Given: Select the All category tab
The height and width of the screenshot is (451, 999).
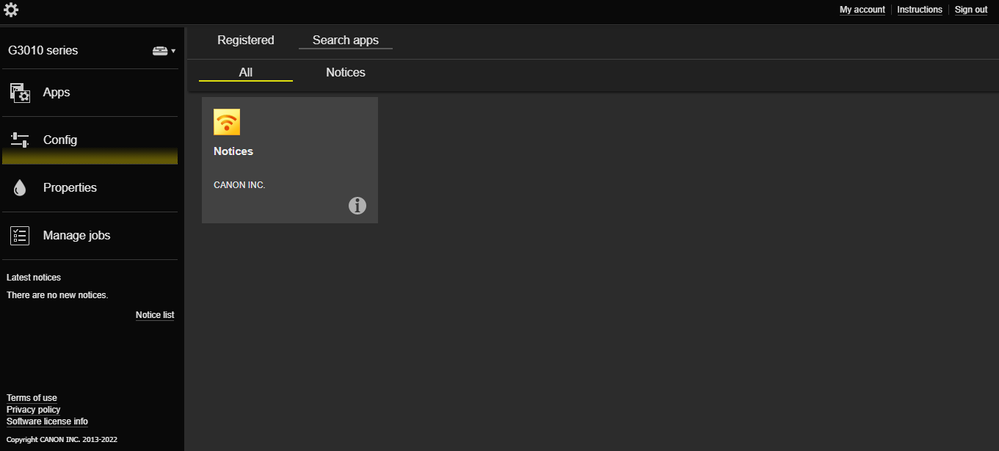Looking at the screenshot, I should [246, 73].
